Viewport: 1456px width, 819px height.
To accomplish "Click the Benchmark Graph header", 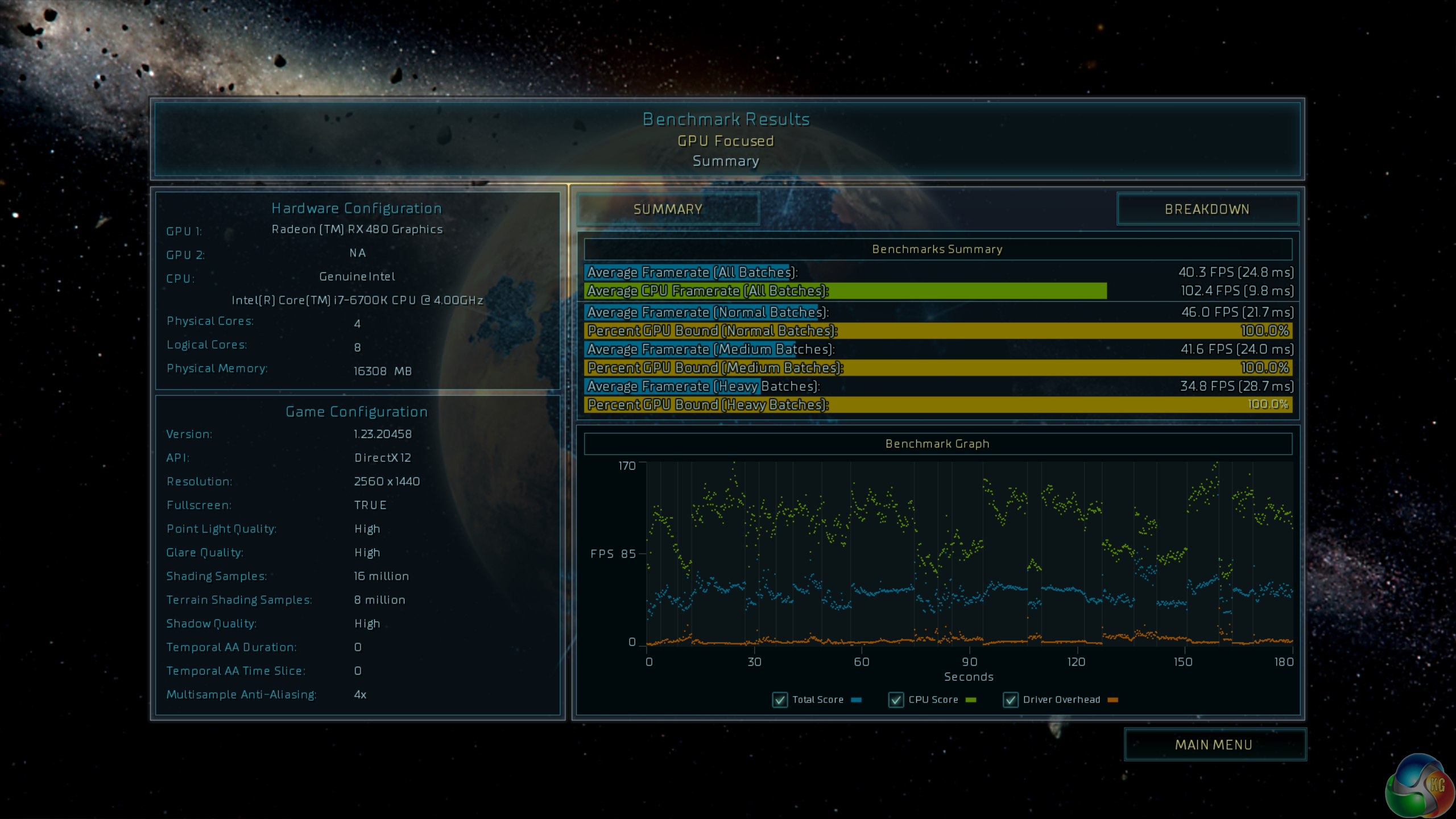I will point(937,444).
